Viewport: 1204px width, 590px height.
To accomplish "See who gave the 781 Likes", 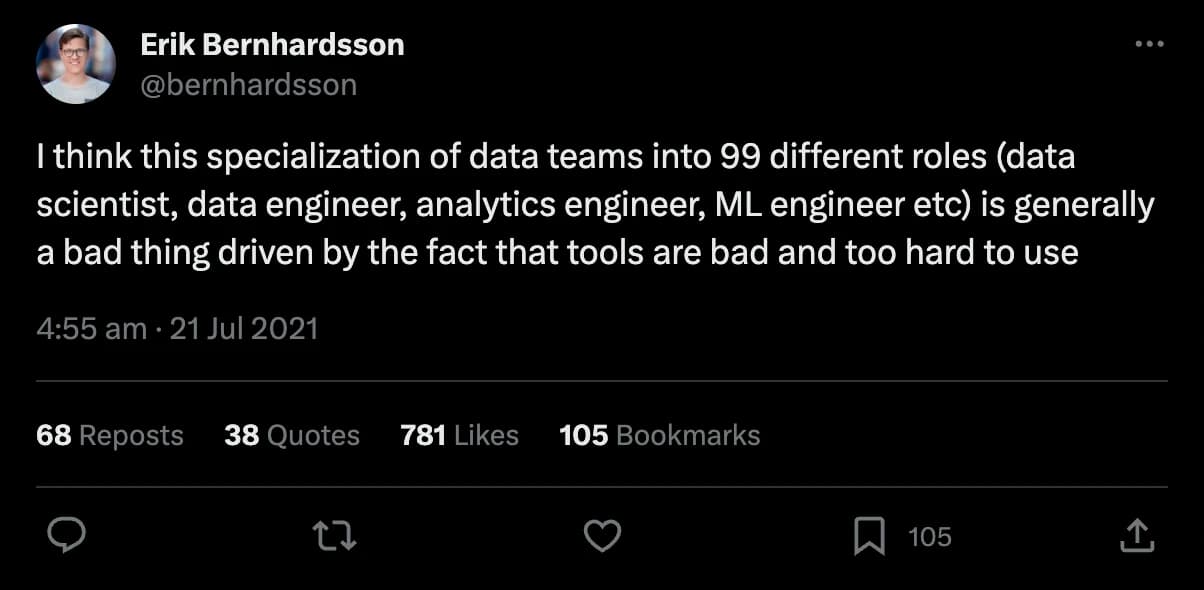I will (x=459, y=435).
